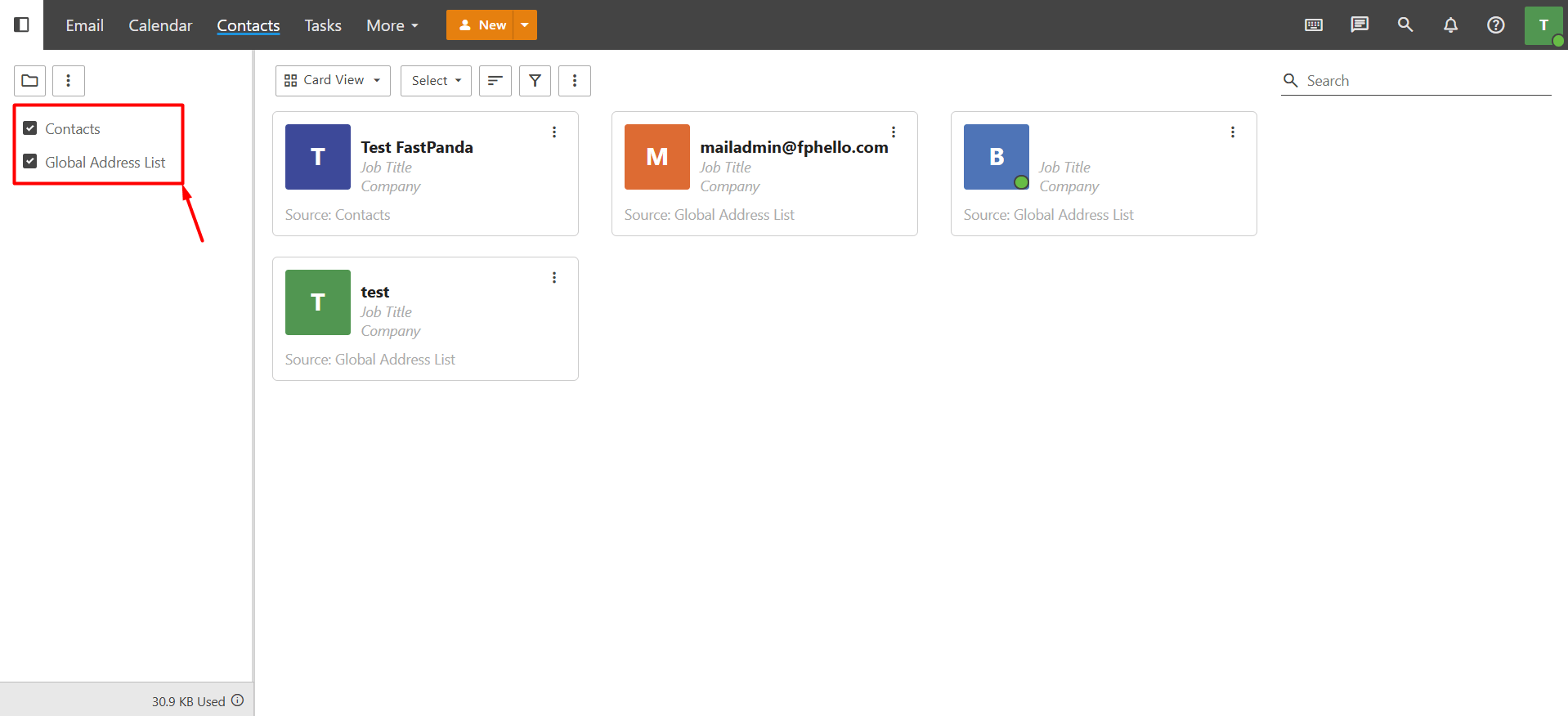Open toolbar more actions menu
The width and height of the screenshot is (1568, 716).
click(x=575, y=80)
